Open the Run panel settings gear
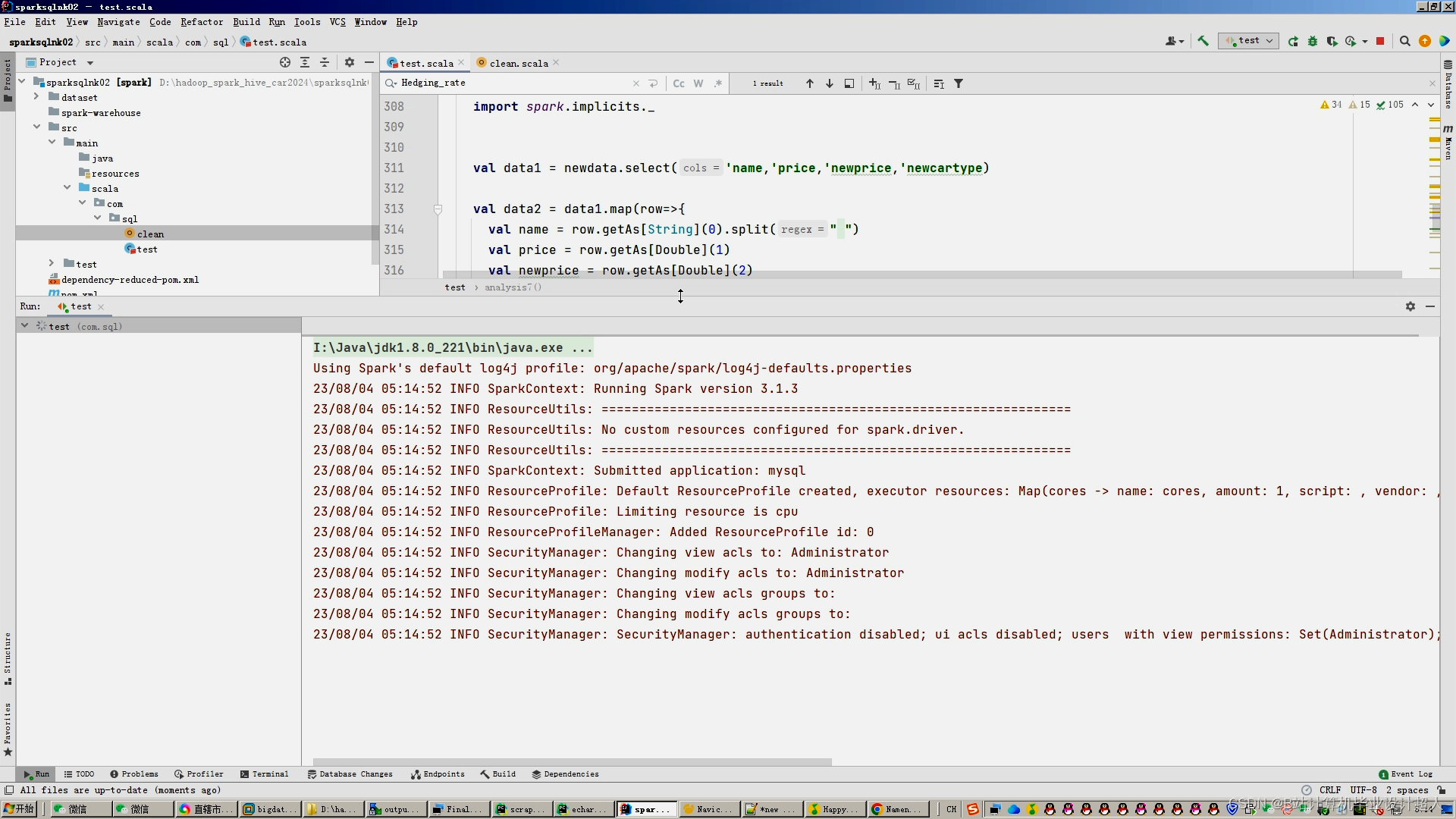The height and width of the screenshot is (819, 1456). (x=1410, y=306)
